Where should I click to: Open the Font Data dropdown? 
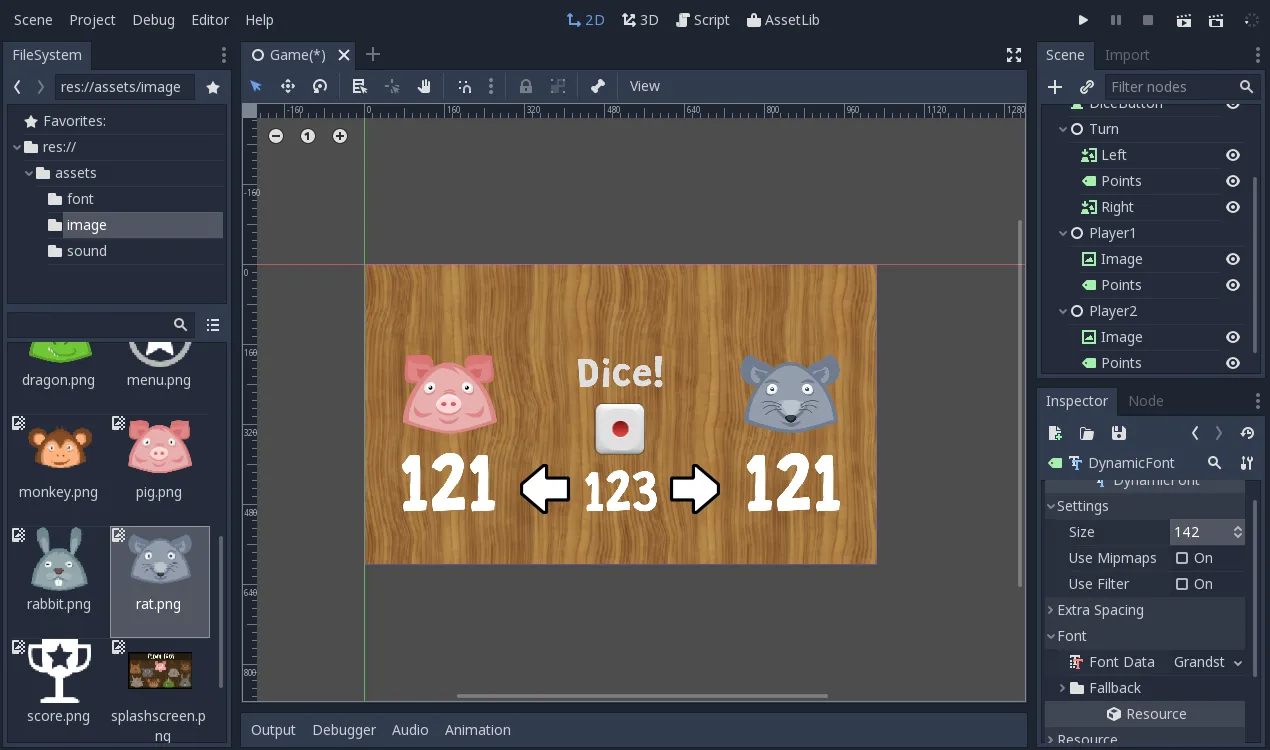coord(1207,662)
